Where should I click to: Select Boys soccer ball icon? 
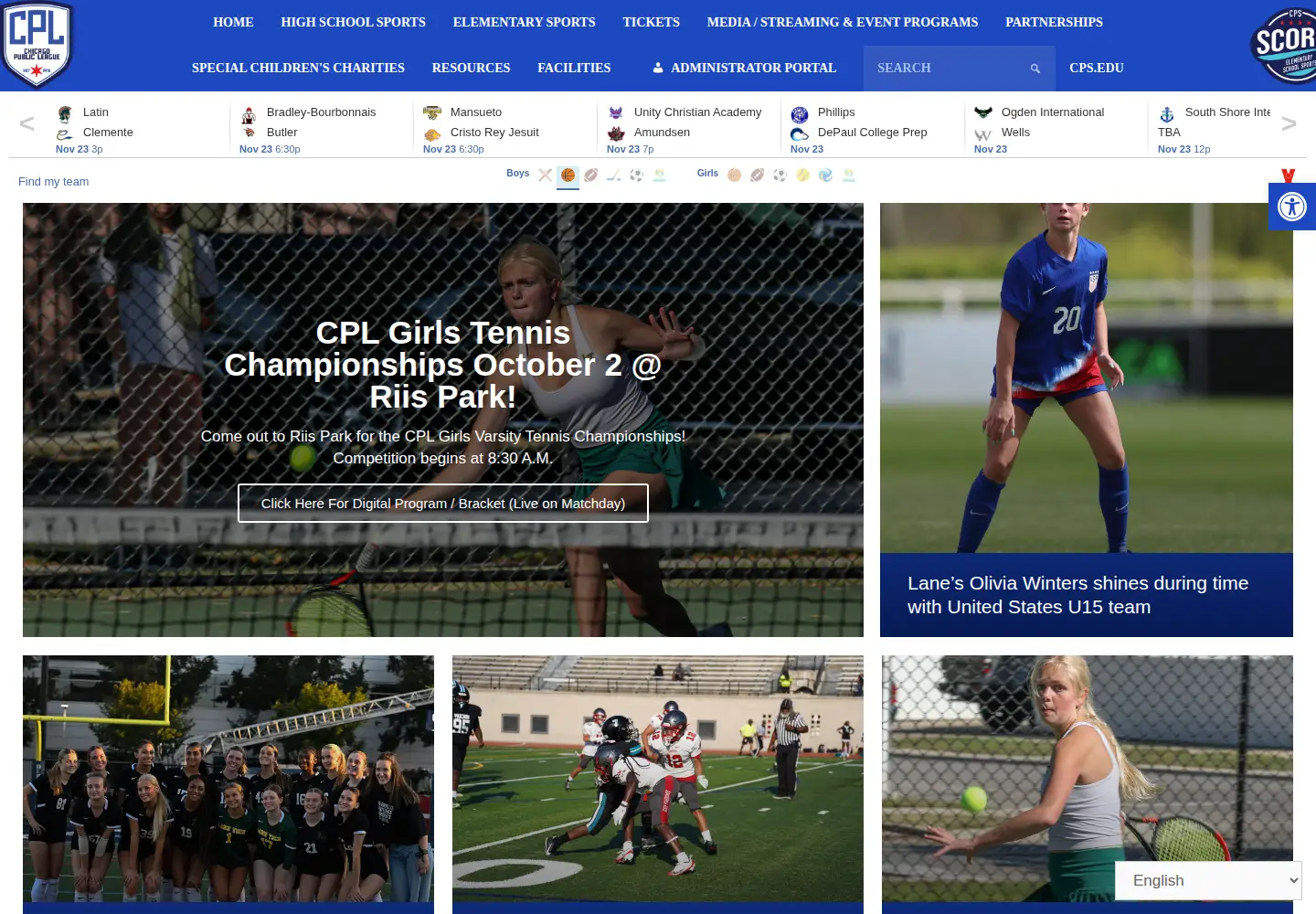pyautogui.click(x=636, y=175)
